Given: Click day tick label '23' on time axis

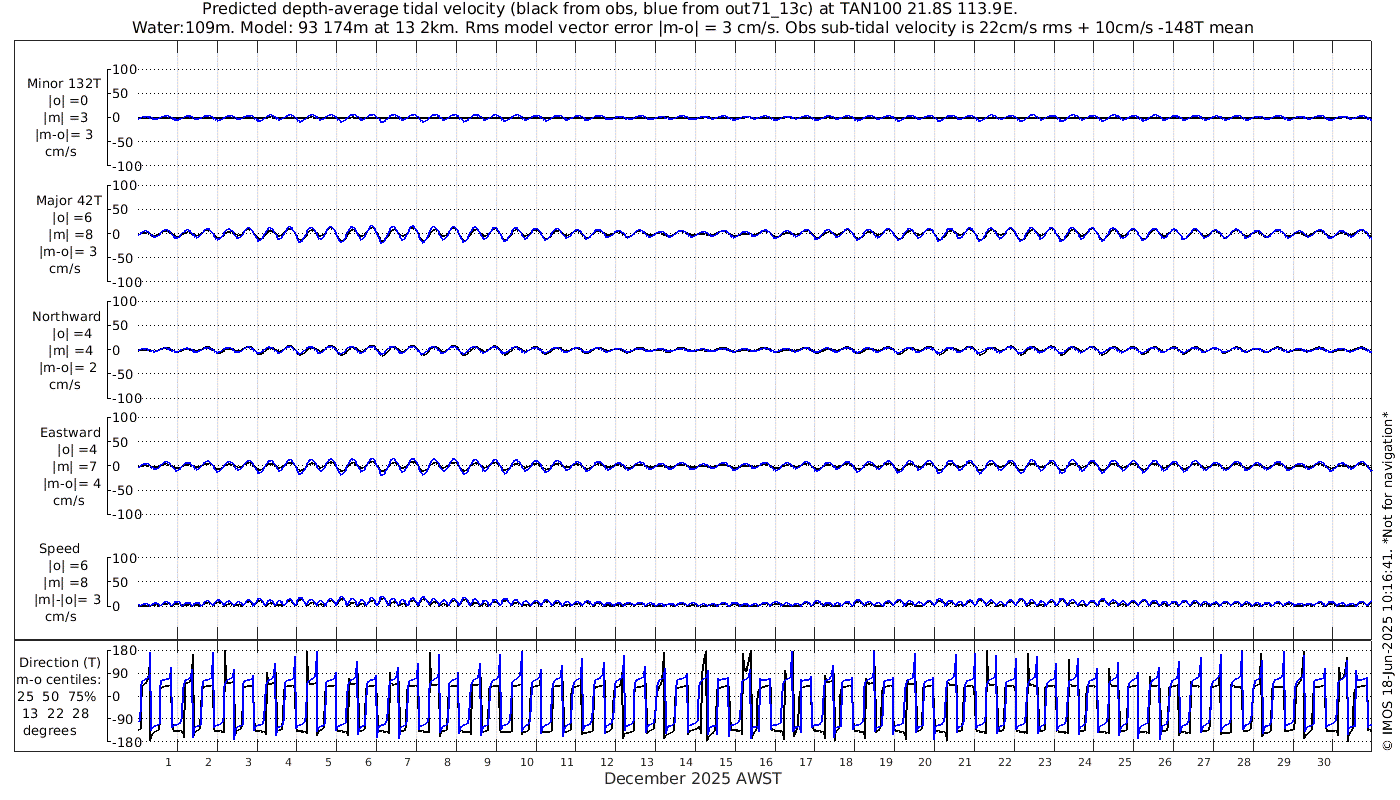Looking at the screenshot, I should (1045, 762).
